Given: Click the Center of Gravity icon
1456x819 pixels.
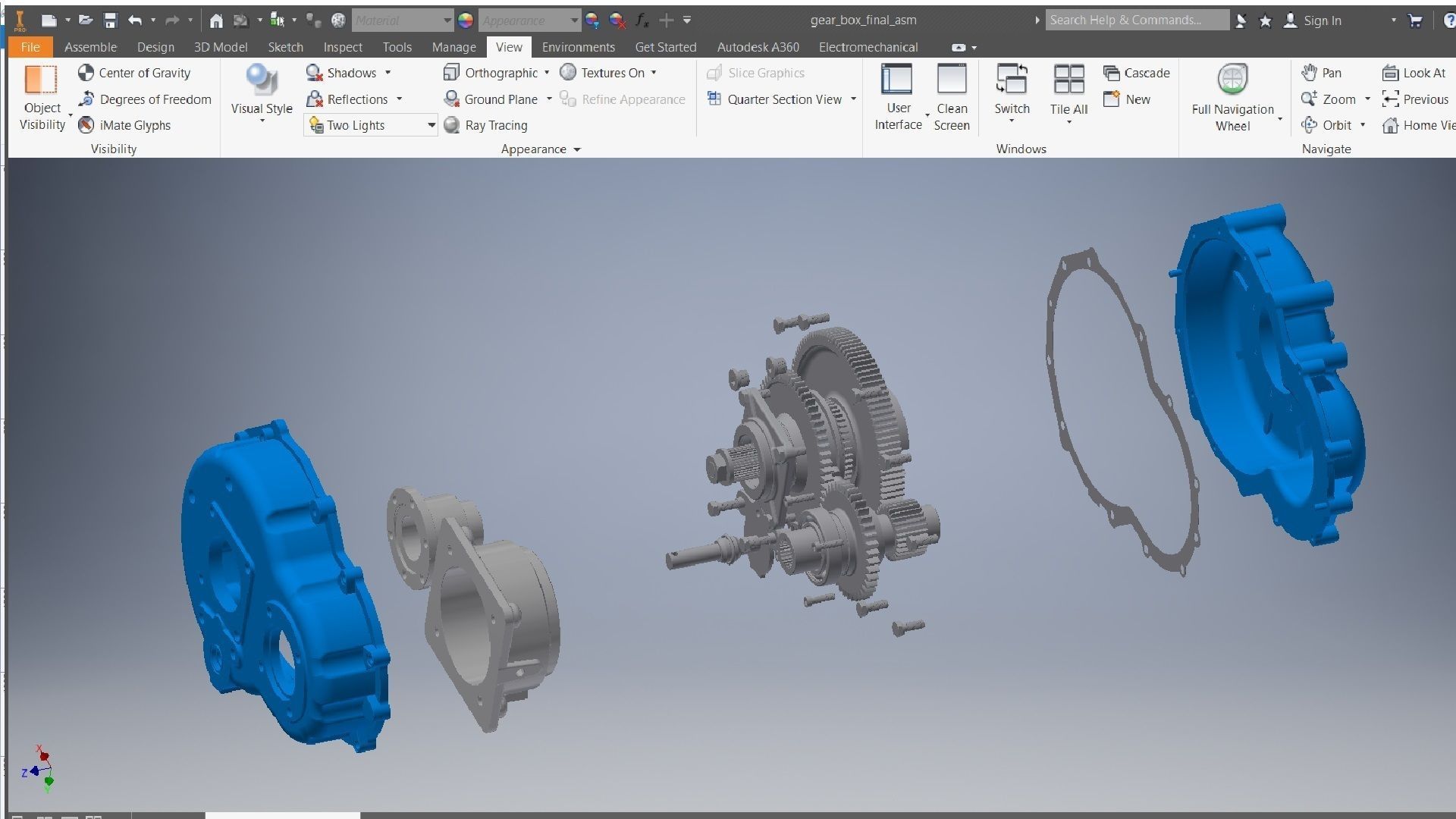Looking at the screenshot, I should point(86,73).
